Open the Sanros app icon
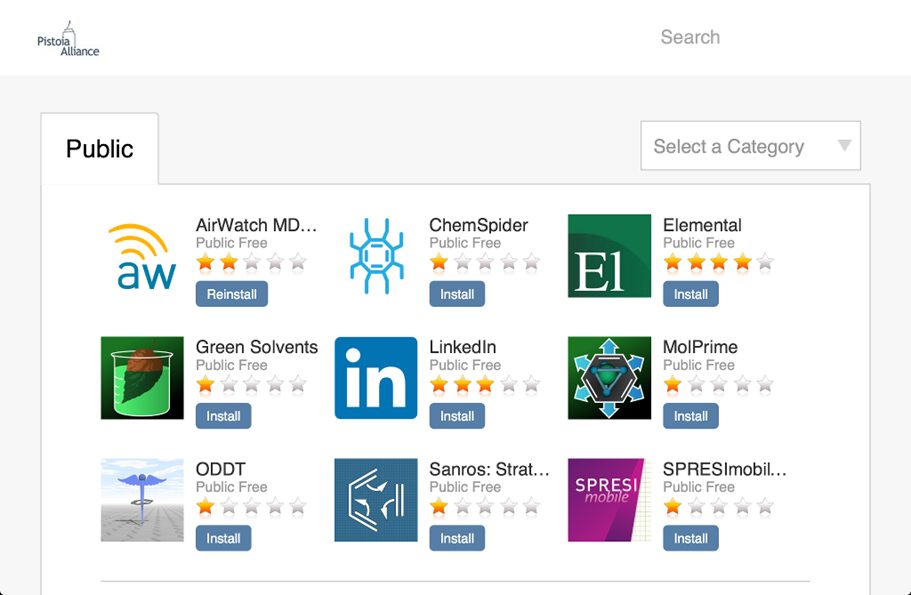The width and height of the screenshot is (911, 595). click(375, 500)
